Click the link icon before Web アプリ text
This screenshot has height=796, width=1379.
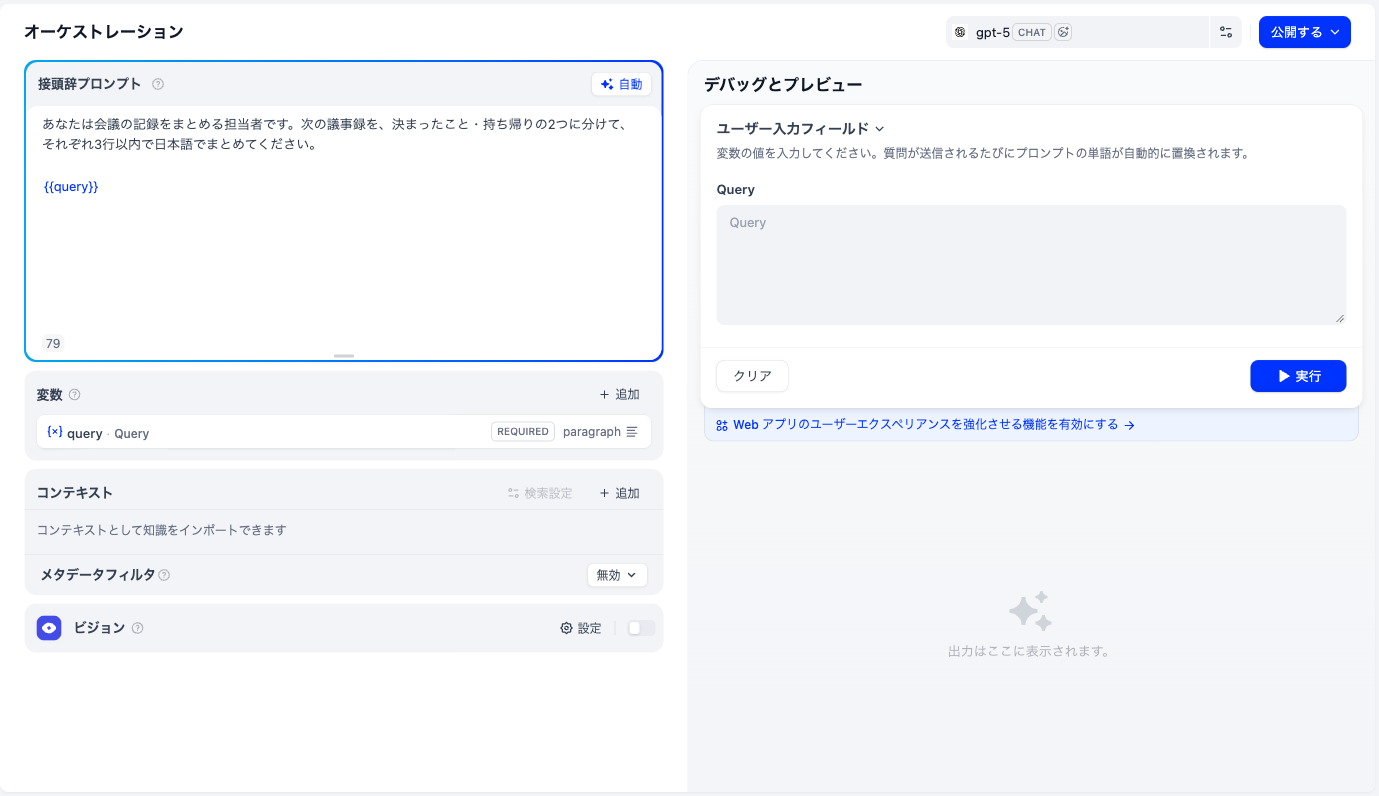(x=722, y=425)
